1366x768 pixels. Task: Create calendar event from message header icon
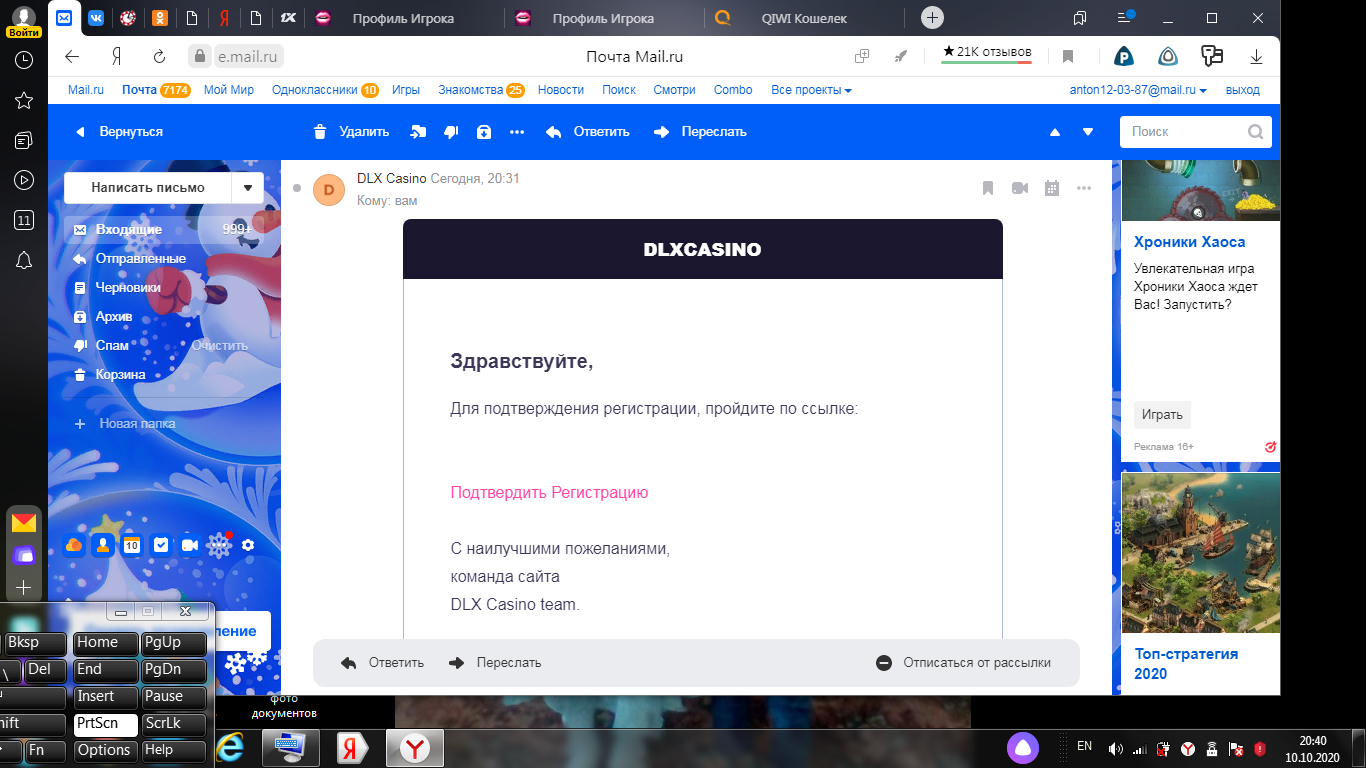[x=1051, y=188]
